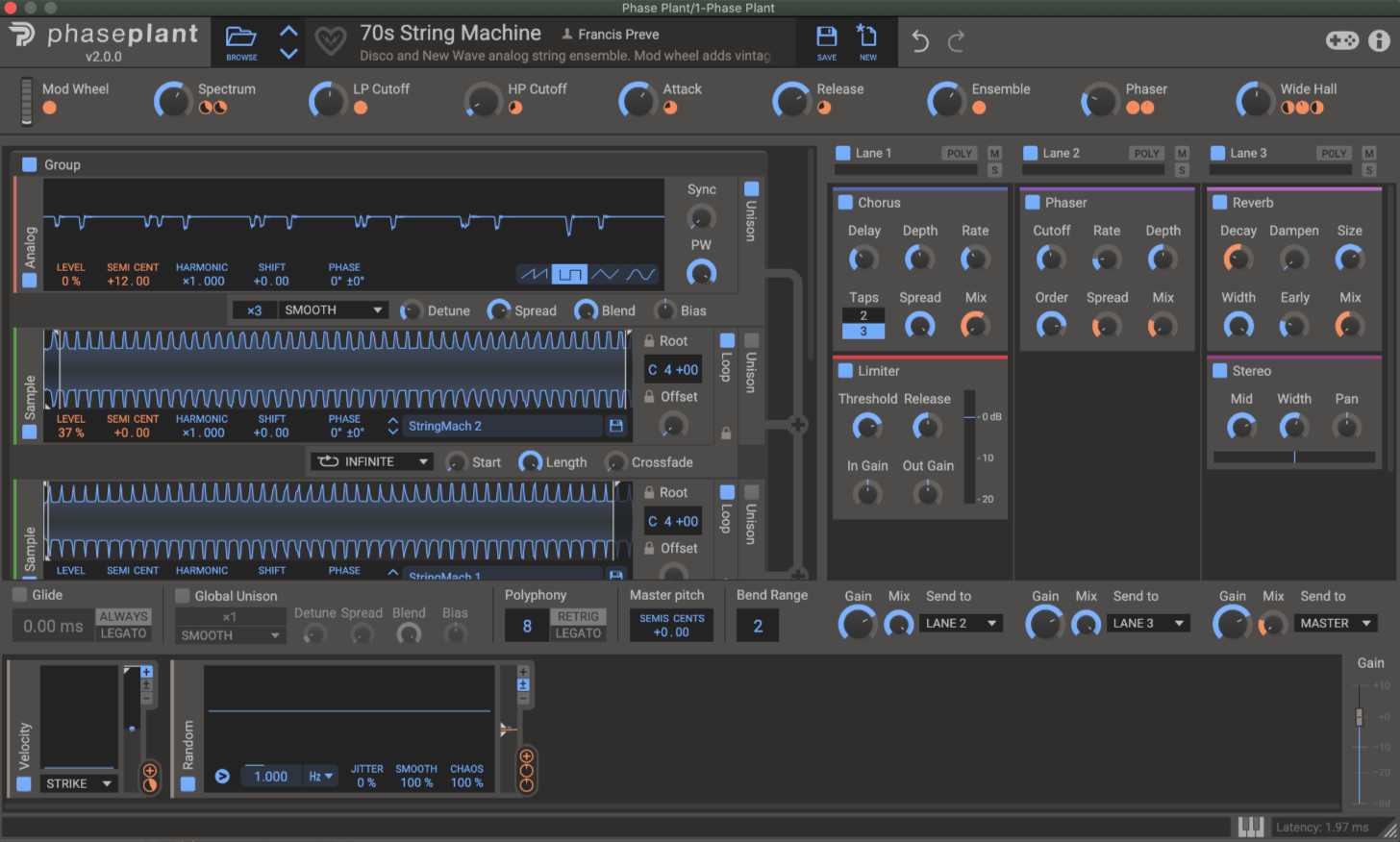This screenshot has width=1400, height=842.
Task: Undo the last change
Action: point(920,41)
